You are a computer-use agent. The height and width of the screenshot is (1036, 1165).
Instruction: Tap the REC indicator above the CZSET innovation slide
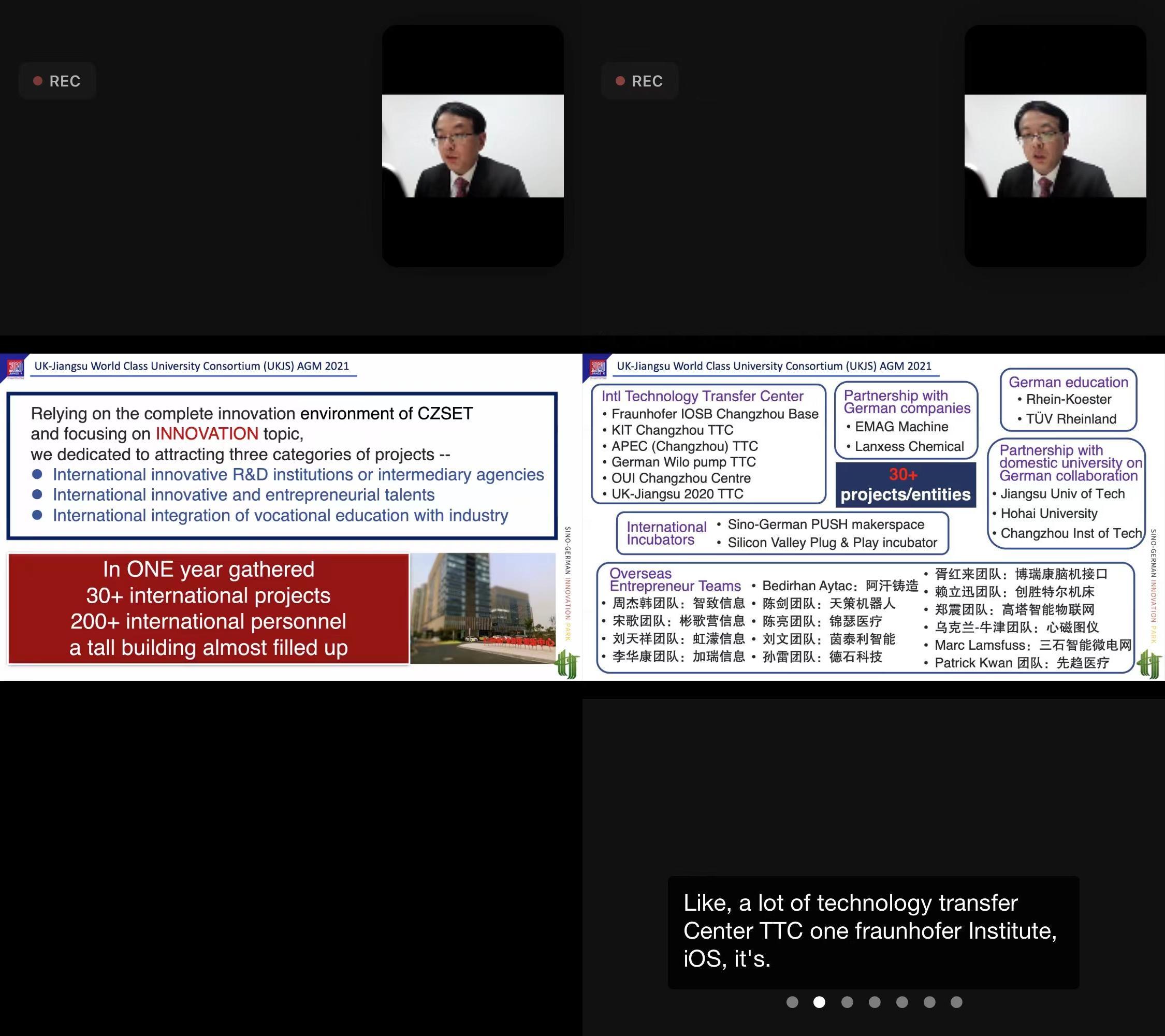[x=57, y=81]
